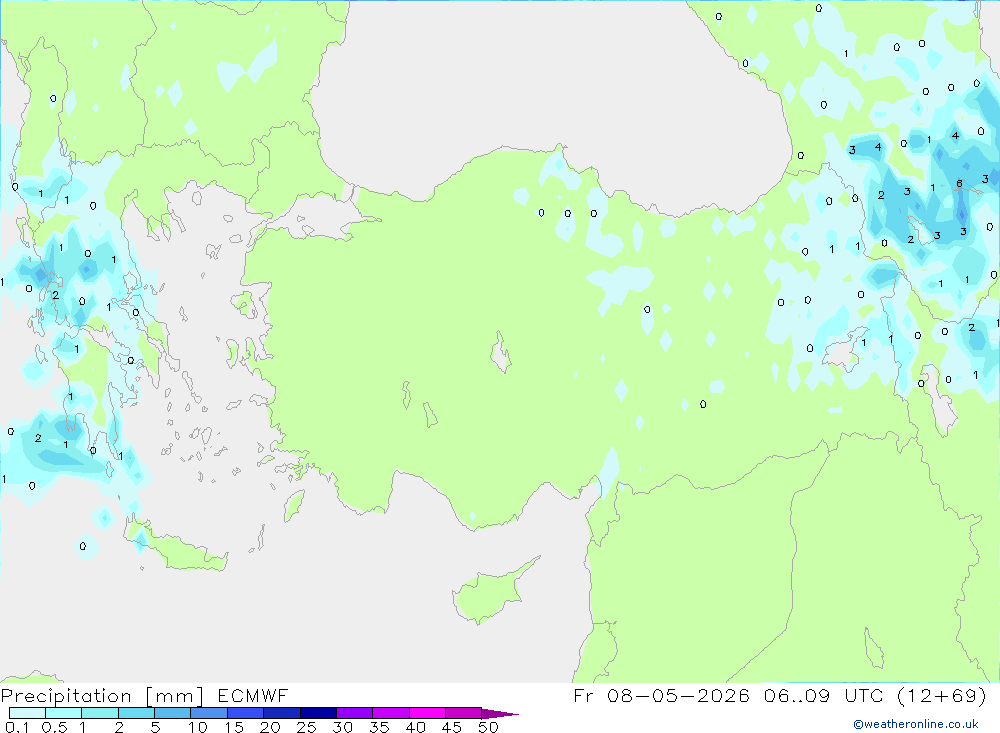The height and width of the screenshot is (733, 1000).
Task: Click the '10' legend scale label
Action: click(x=198, y=727)
